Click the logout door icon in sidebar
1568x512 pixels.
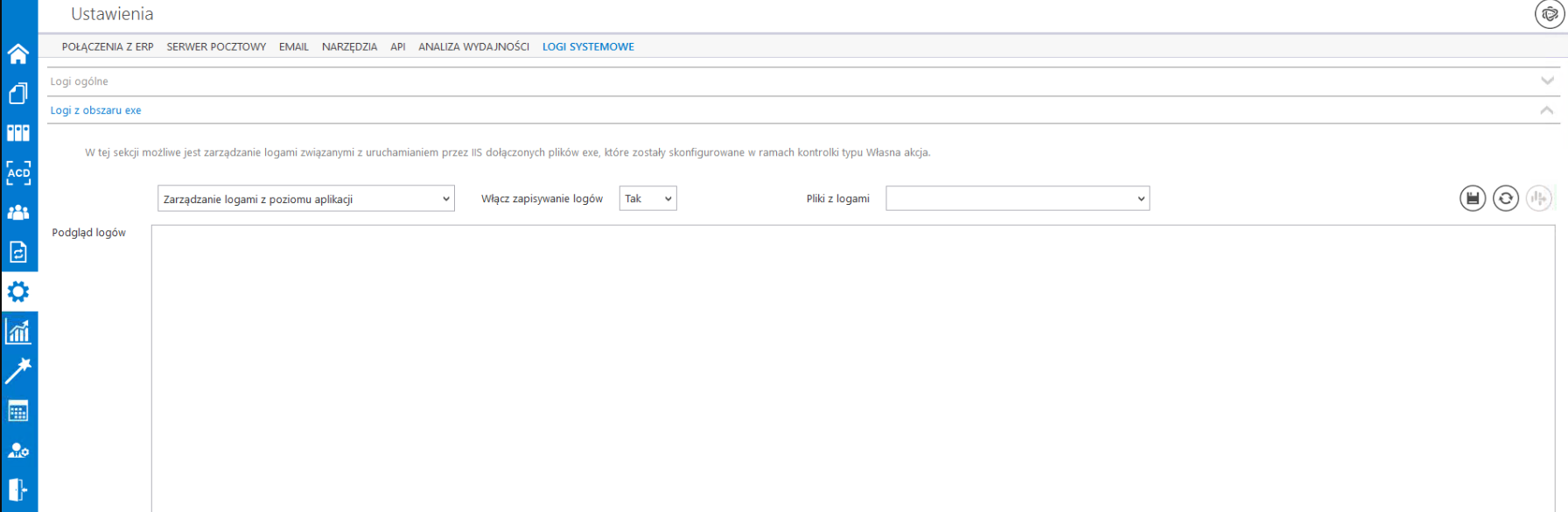click(18, 489)
